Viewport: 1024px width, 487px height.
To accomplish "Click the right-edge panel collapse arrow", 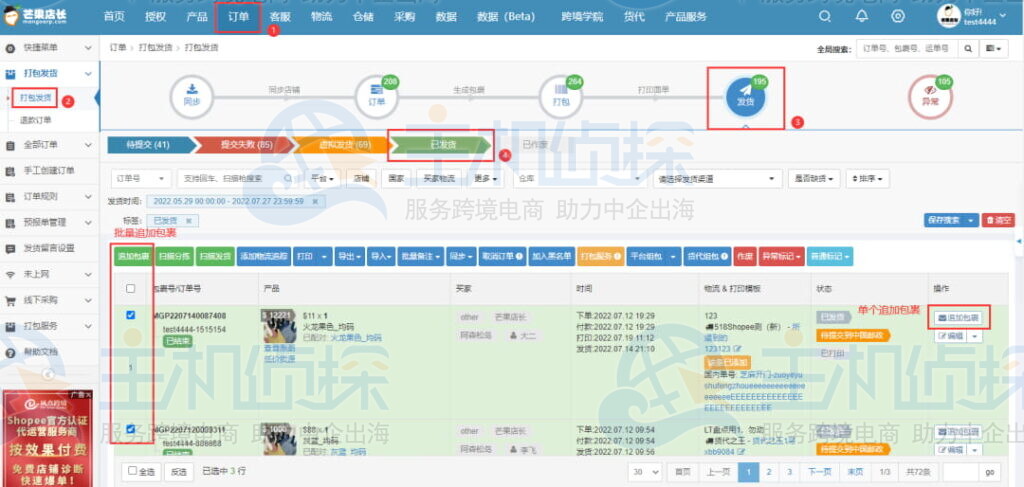I will [1019, 242].
